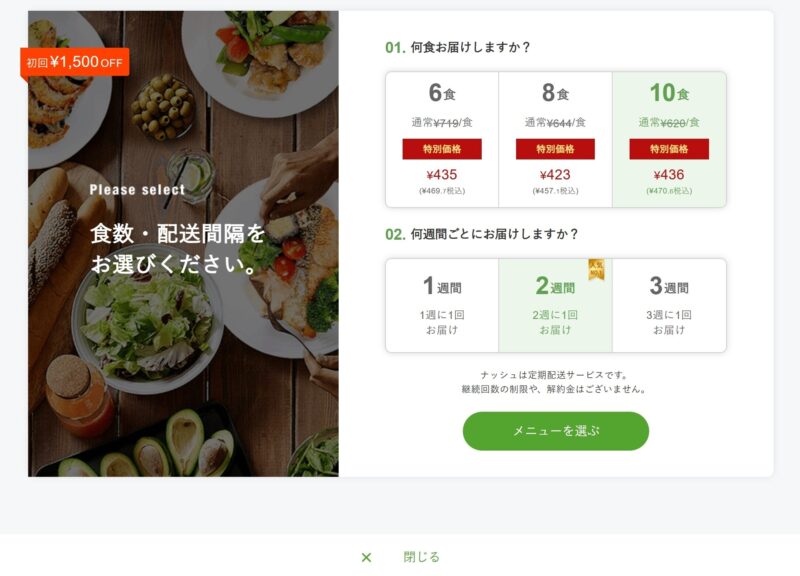Click the ¥435 price in 6食 card

pos(442,174)
